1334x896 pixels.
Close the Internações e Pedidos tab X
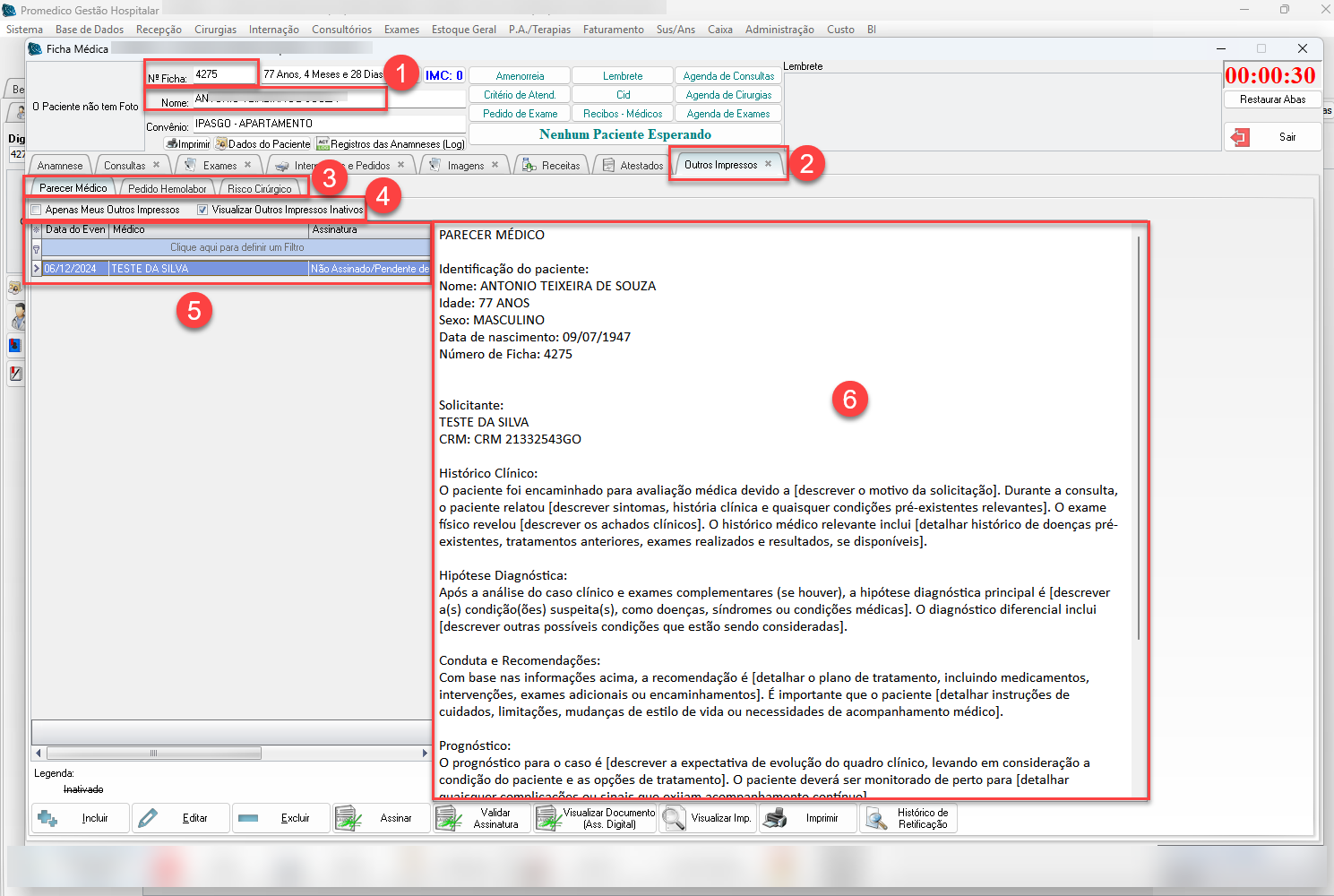[400, 165]
